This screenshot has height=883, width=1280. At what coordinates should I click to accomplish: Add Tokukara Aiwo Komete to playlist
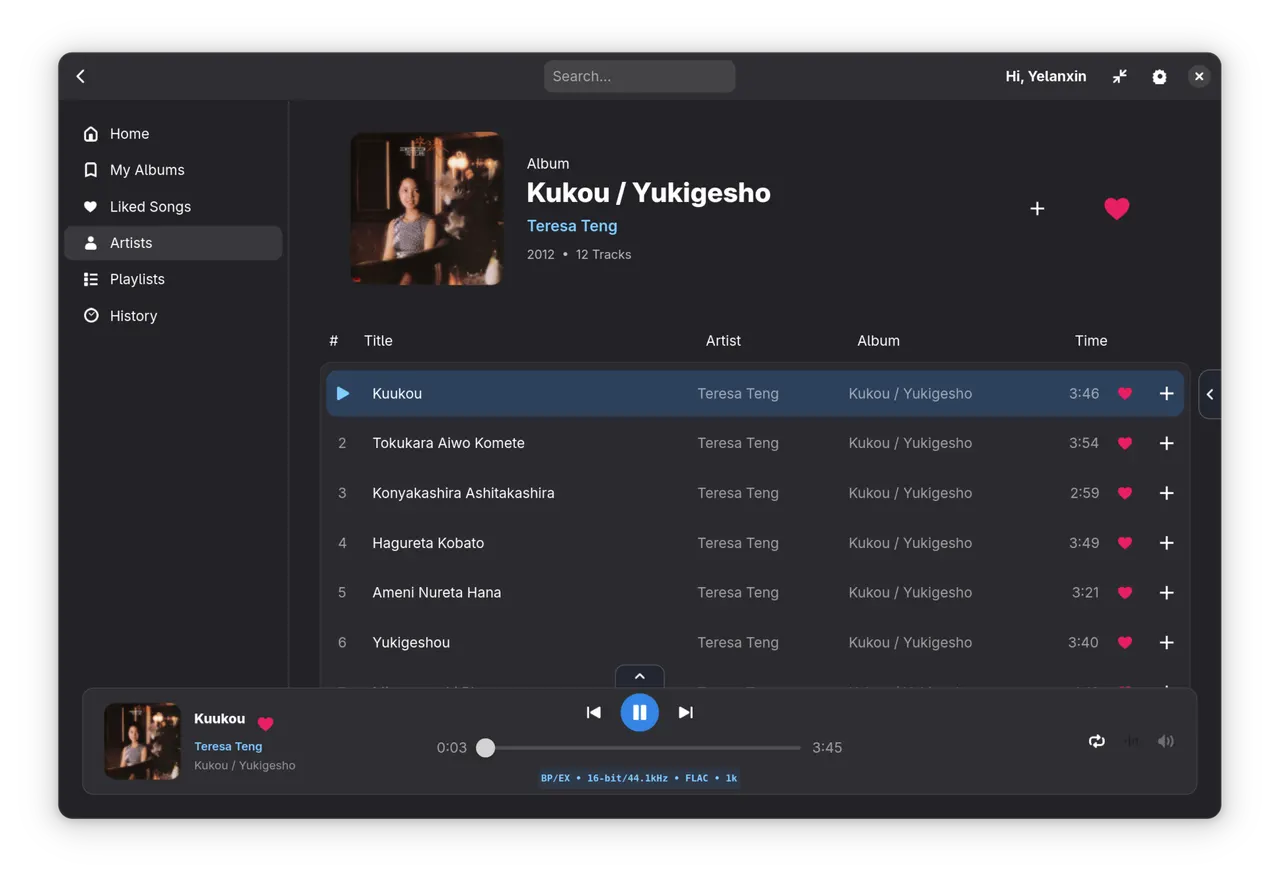(x=1166, y=443)
